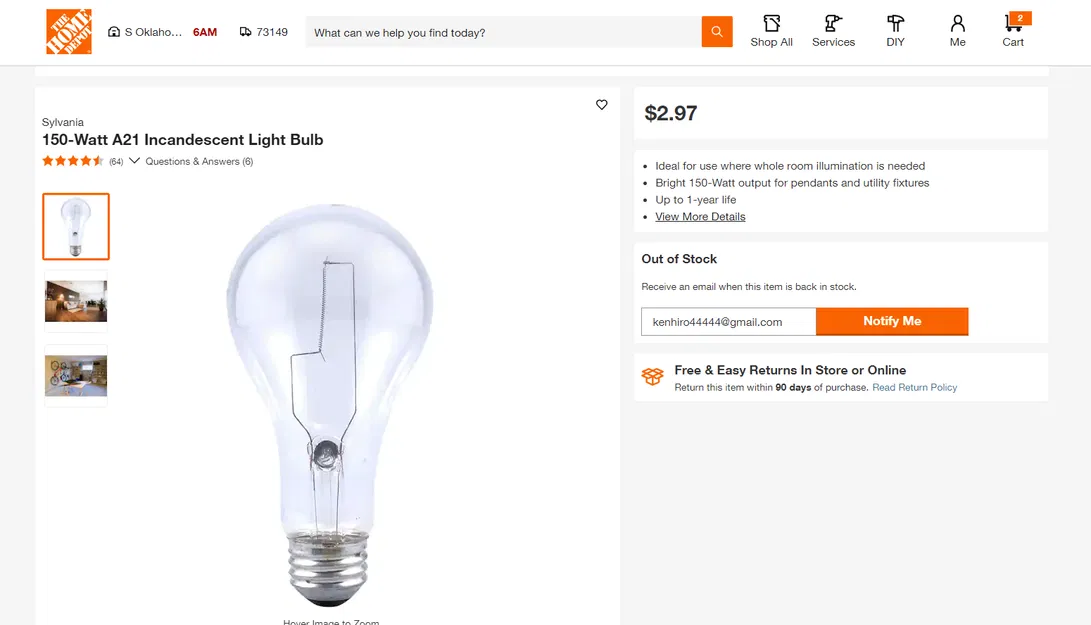Click the product search text box
The width and height of the screenshot is (1091, 625).
[503, 32]
